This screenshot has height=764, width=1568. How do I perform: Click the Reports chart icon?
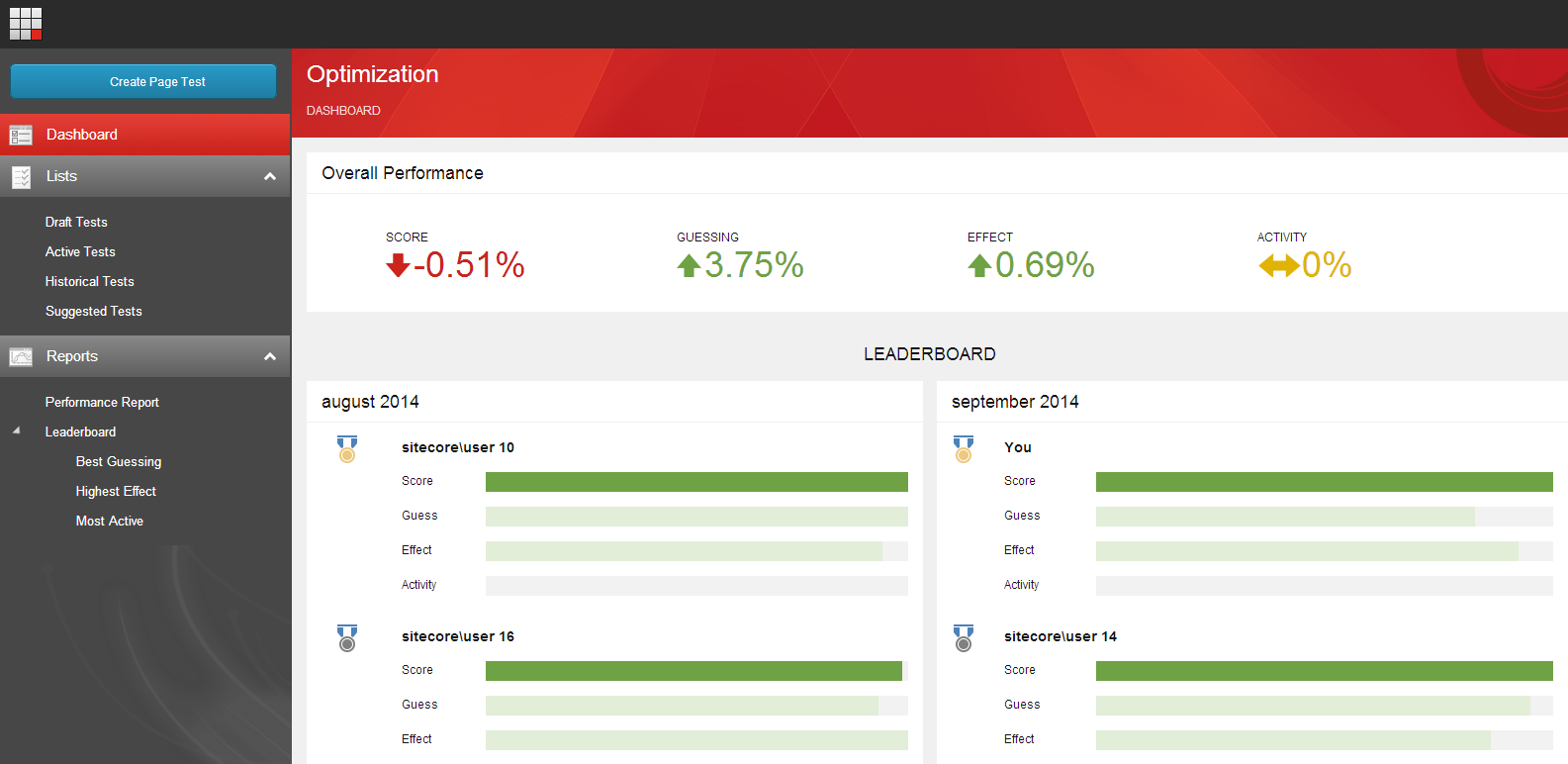tap(21, 357)
